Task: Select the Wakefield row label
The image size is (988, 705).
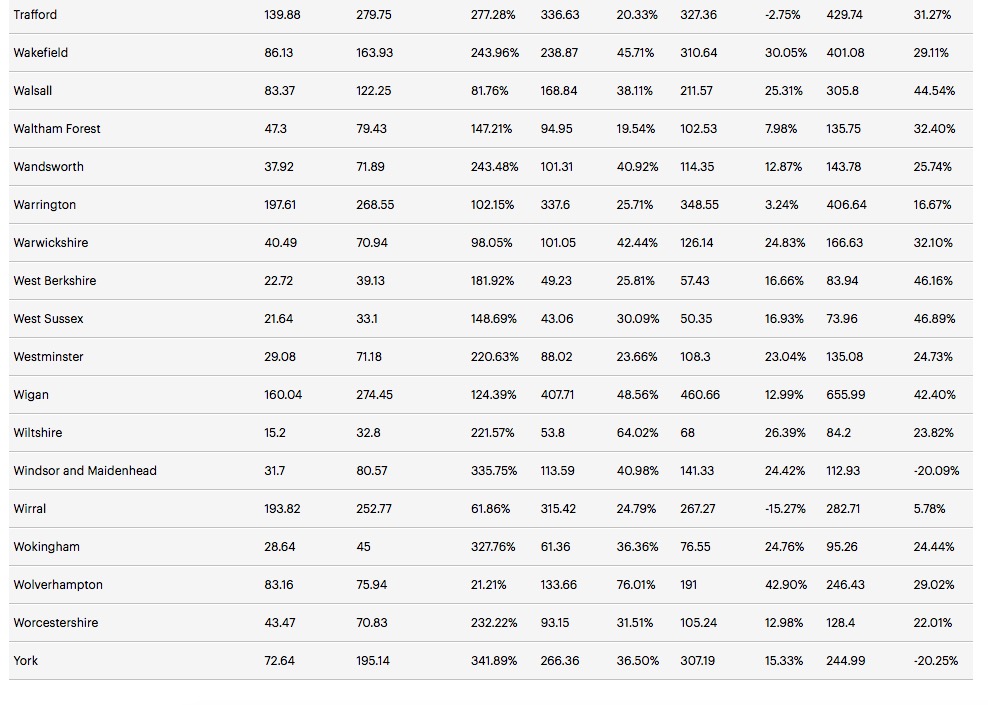Action: click(x=41, y=53)
